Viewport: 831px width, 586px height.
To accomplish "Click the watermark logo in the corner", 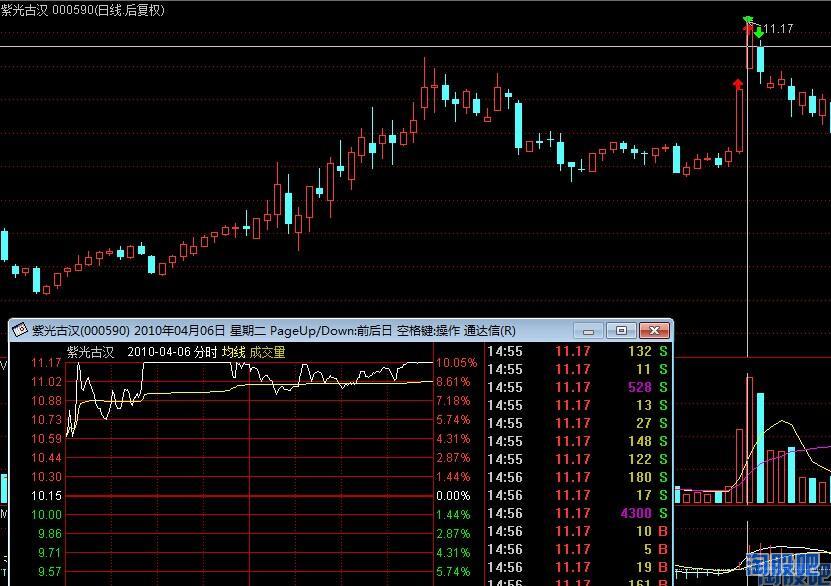I will tap(787, 569).
